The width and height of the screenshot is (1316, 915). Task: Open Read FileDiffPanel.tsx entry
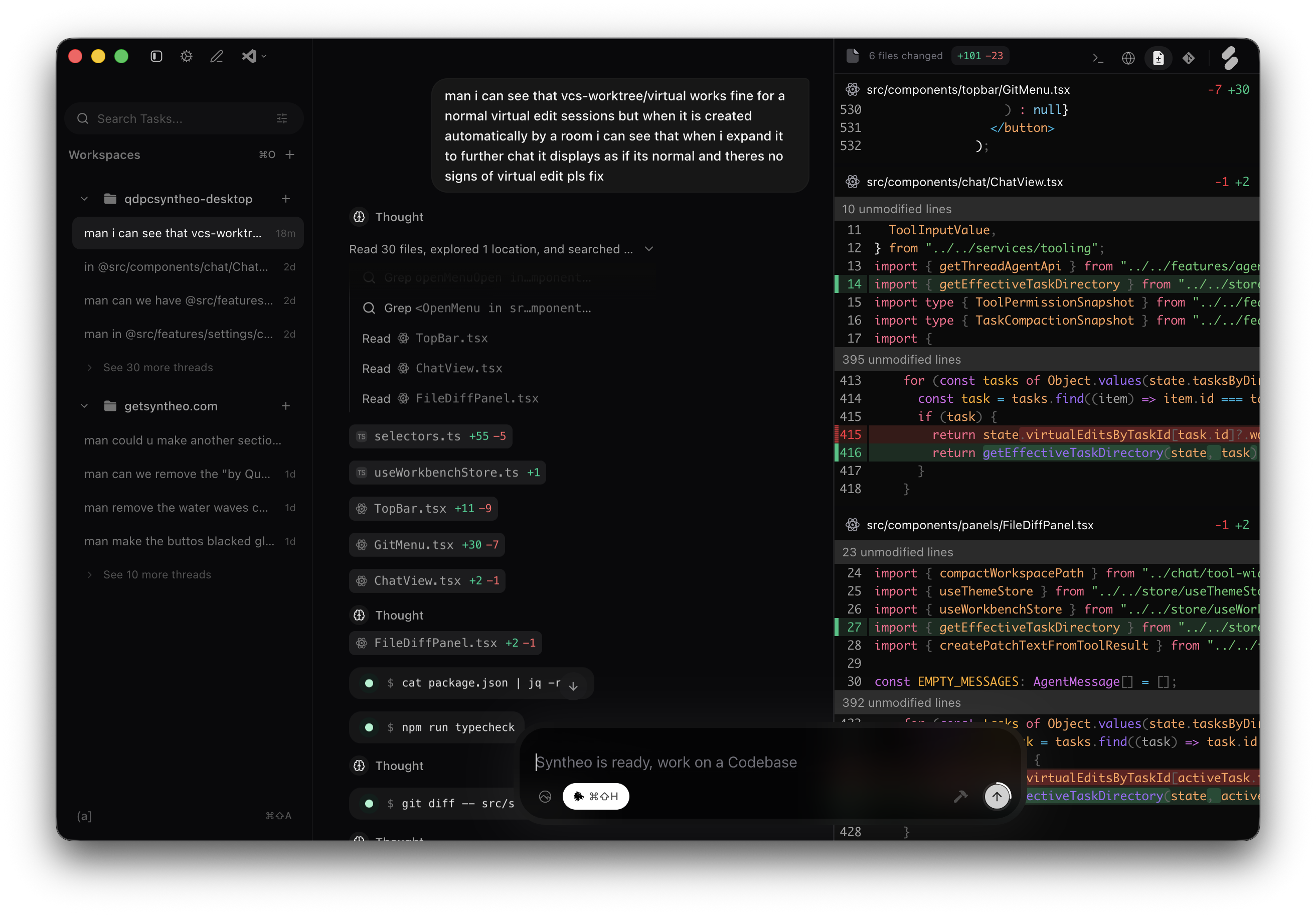pyautogui.click(x=450, y=398)
